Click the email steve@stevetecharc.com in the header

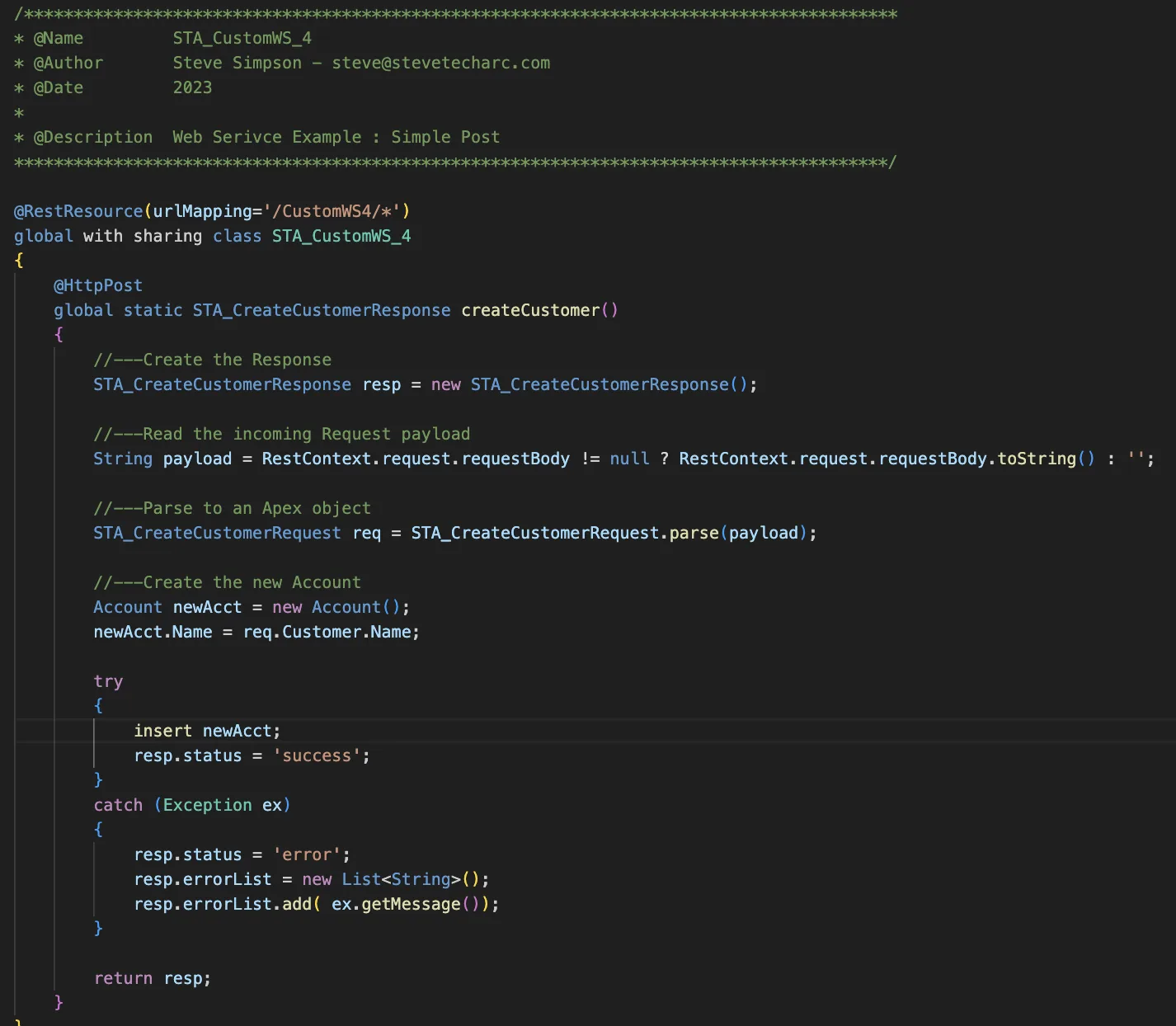(441, 63)
